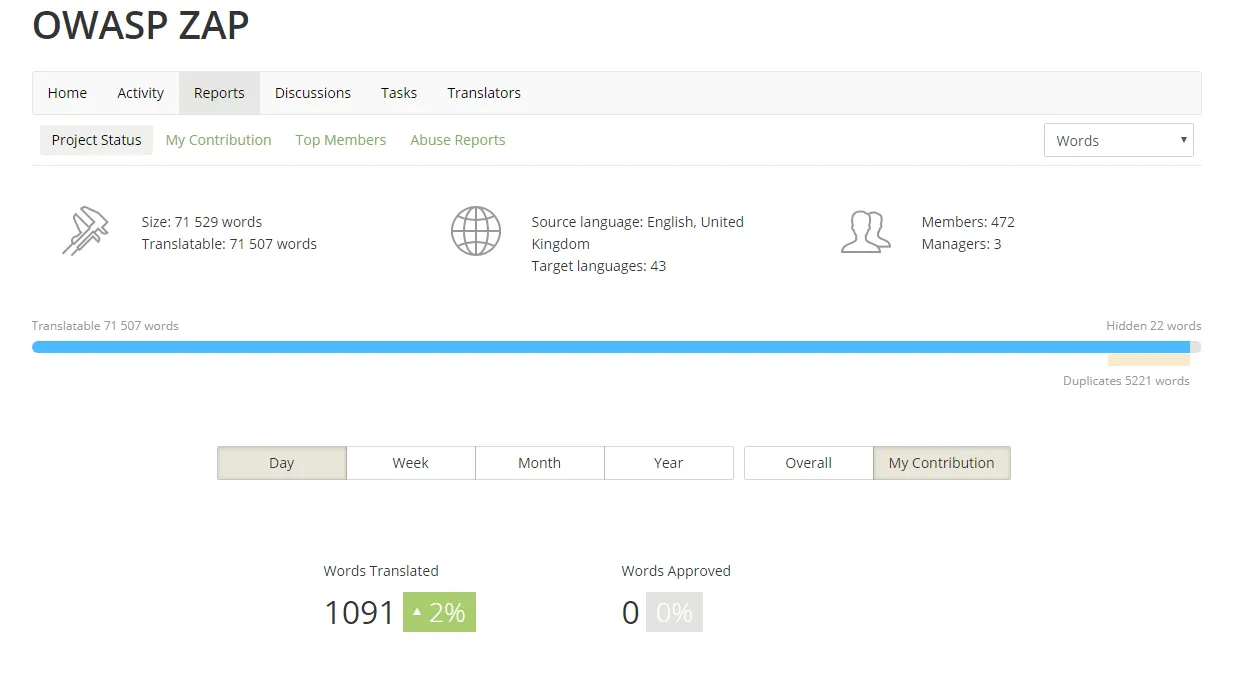Click the beige duplicates bar segment
Image resolution: width=1255 pixels, height=687 pixels.
1148,360
